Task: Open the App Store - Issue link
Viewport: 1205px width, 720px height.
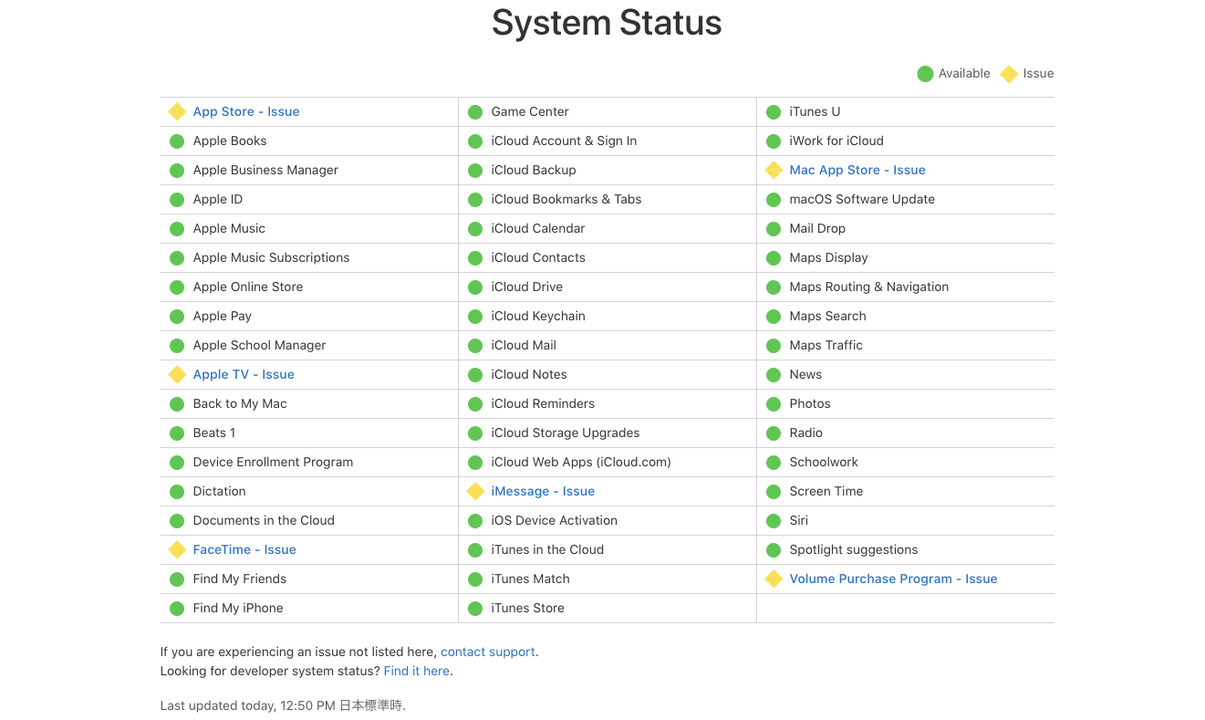Action: coord(246,111)
